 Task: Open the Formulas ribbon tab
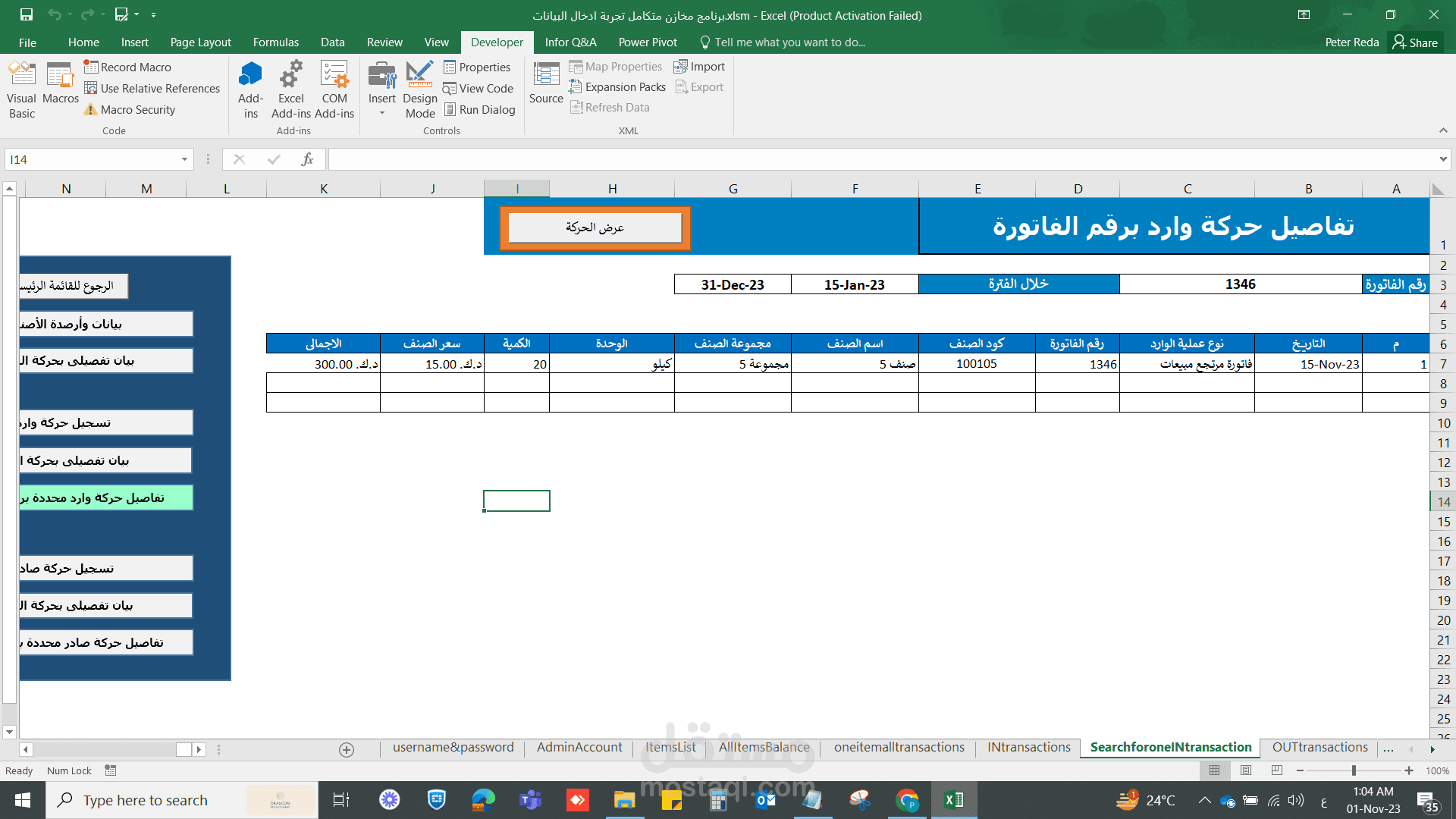[x=275, y=42]
